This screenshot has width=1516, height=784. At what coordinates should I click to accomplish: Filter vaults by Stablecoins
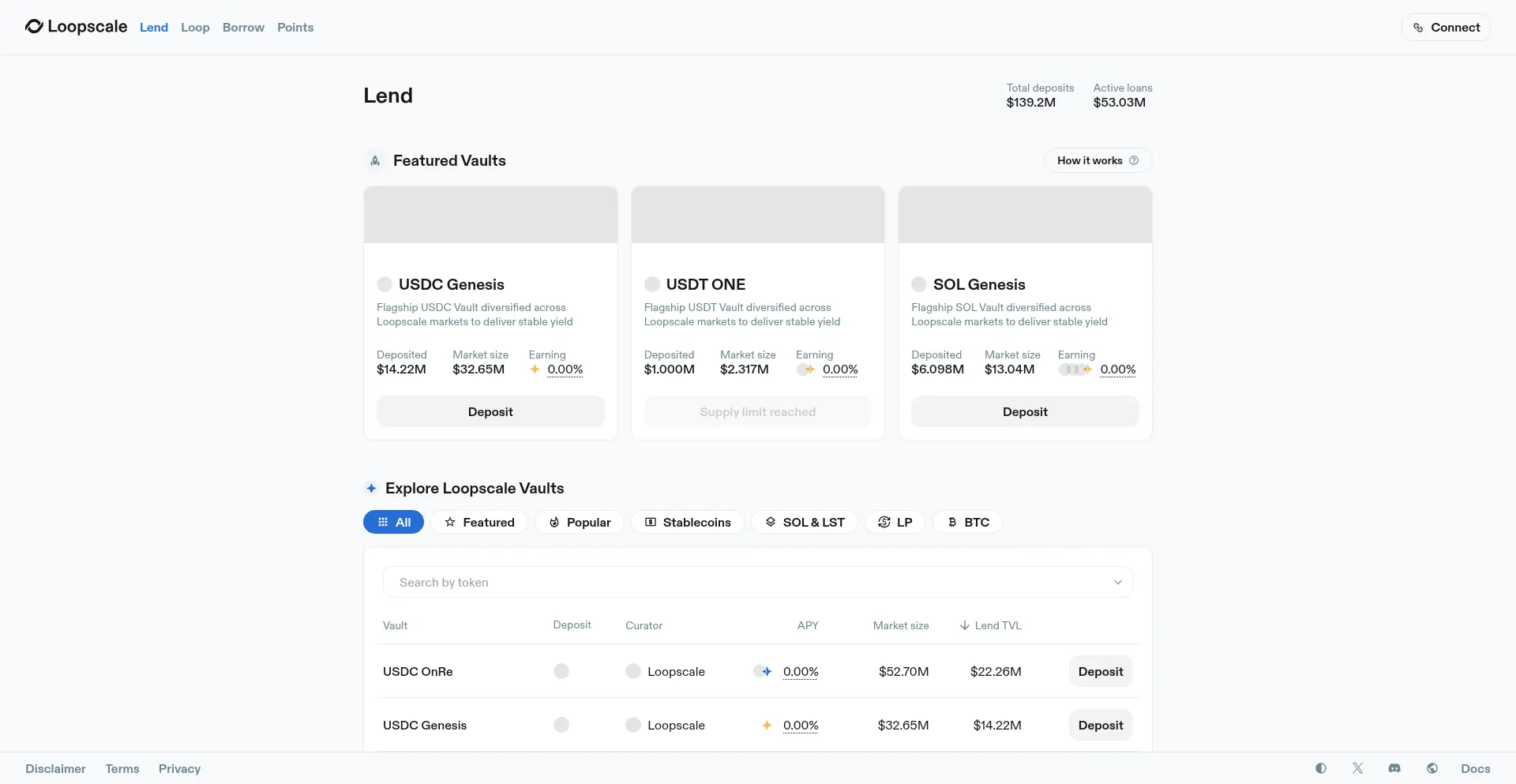point(688,522)
